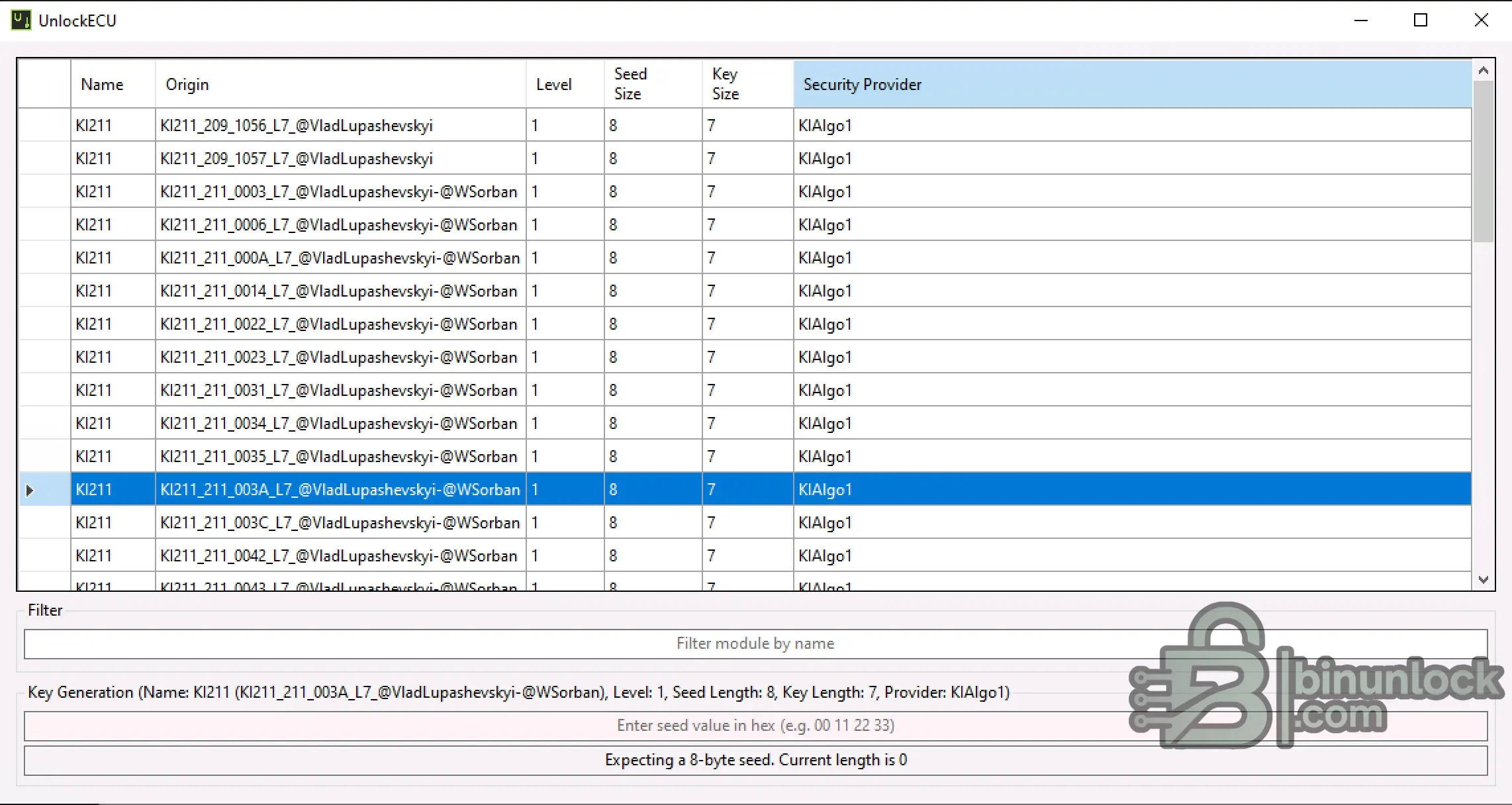Select row KI211_211_0006_L7 origin cell
The image size is (1512, 805).
click(x=341, y=224)
